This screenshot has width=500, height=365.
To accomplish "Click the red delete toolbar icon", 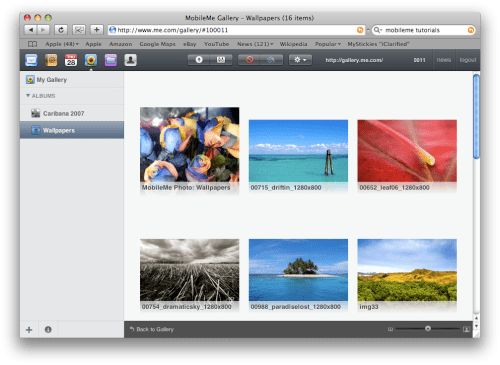I will (250, 60).
